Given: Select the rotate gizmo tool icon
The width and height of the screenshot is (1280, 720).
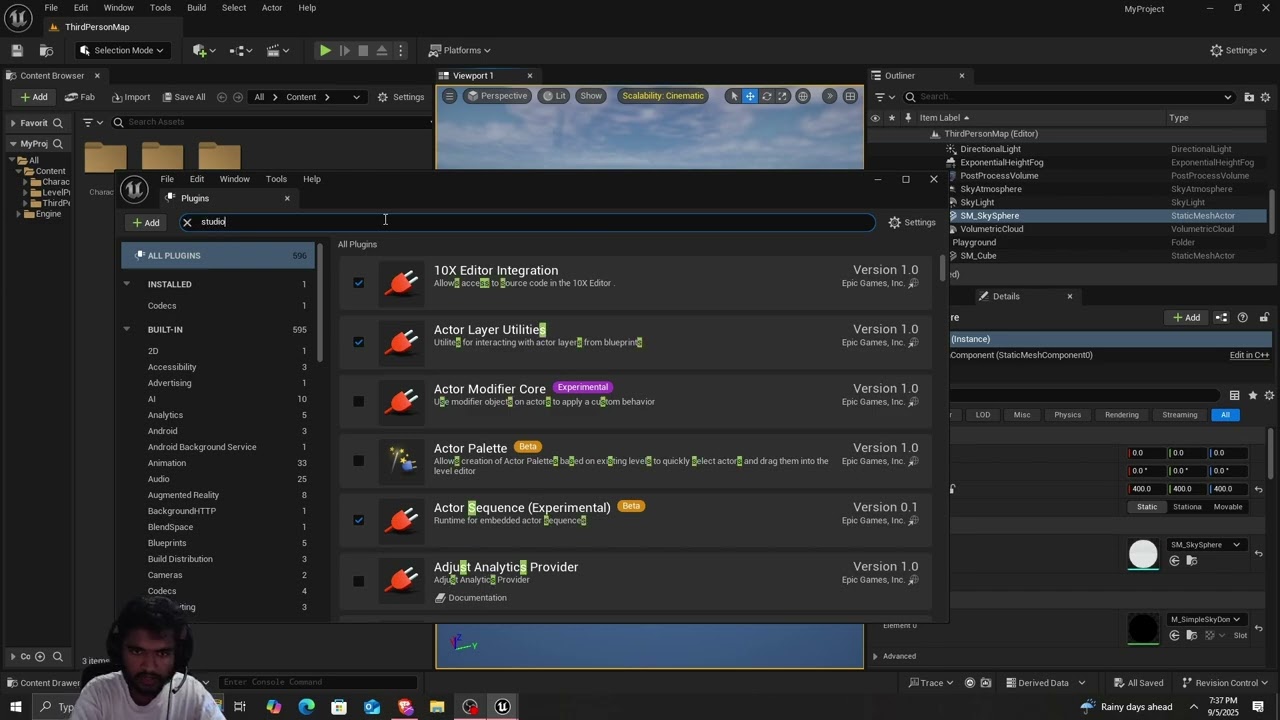Looking at the screenshot, I should click(x=766, y=96).
